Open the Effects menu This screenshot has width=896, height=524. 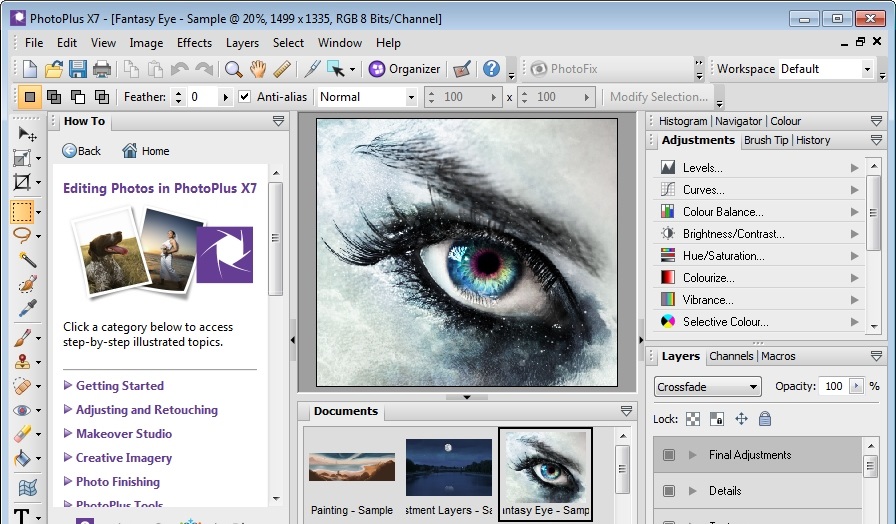click(194, 43)
